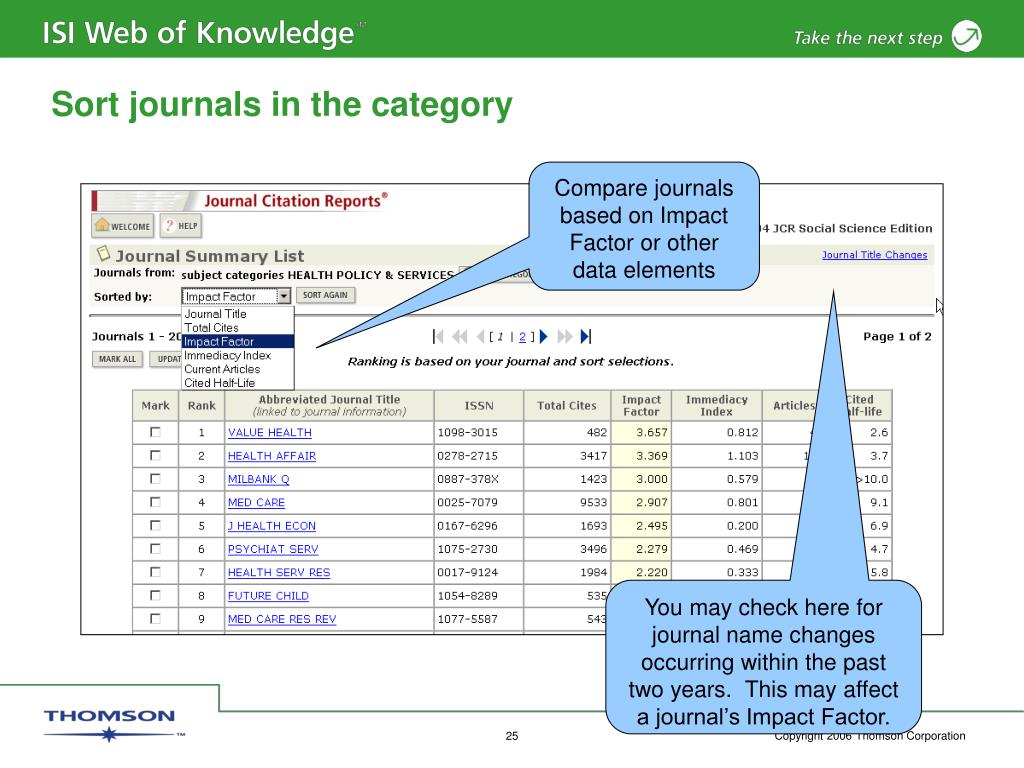Check the mark box for FUTURE CHILD

point(155,595)
